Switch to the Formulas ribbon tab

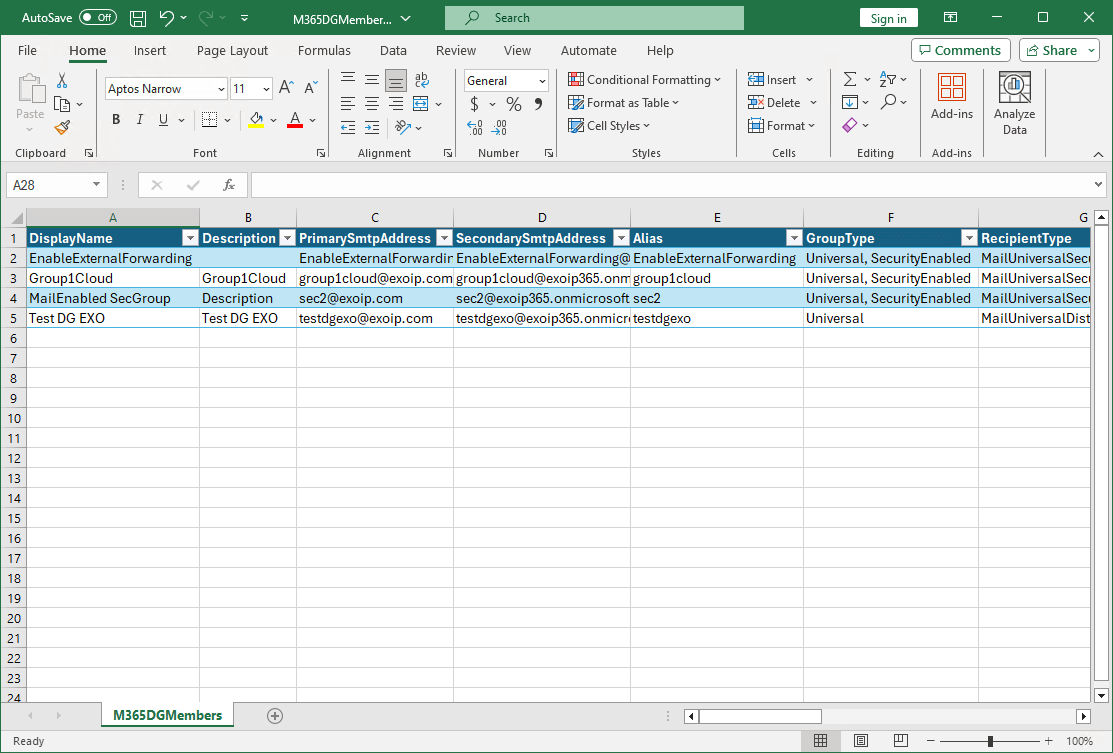click(x=324, y=50)
